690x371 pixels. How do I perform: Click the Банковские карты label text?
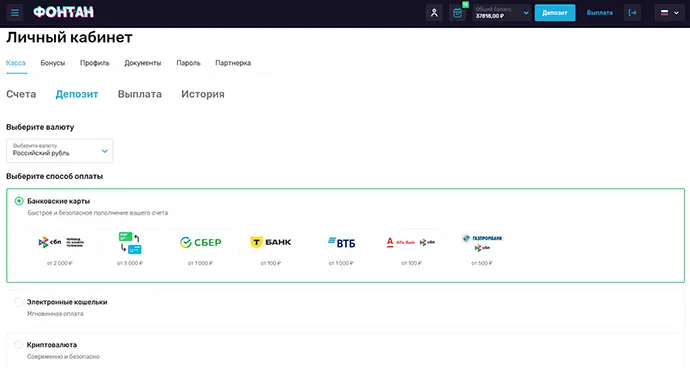tap(59, 201)
